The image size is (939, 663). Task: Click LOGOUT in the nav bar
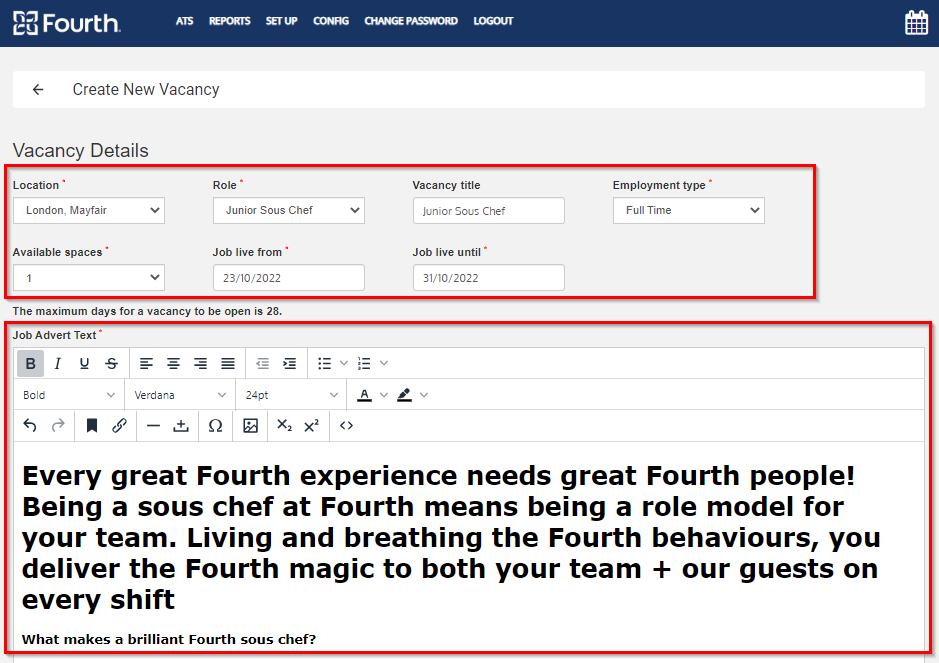pyautogui.click(x=493, y=21)
